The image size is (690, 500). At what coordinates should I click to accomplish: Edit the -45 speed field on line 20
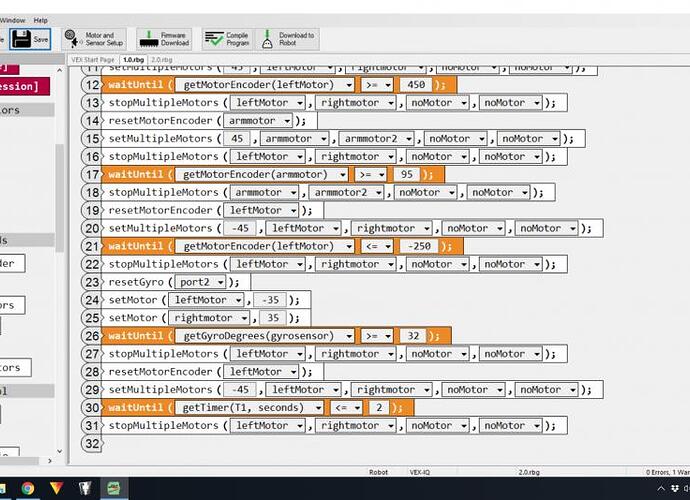240,228
